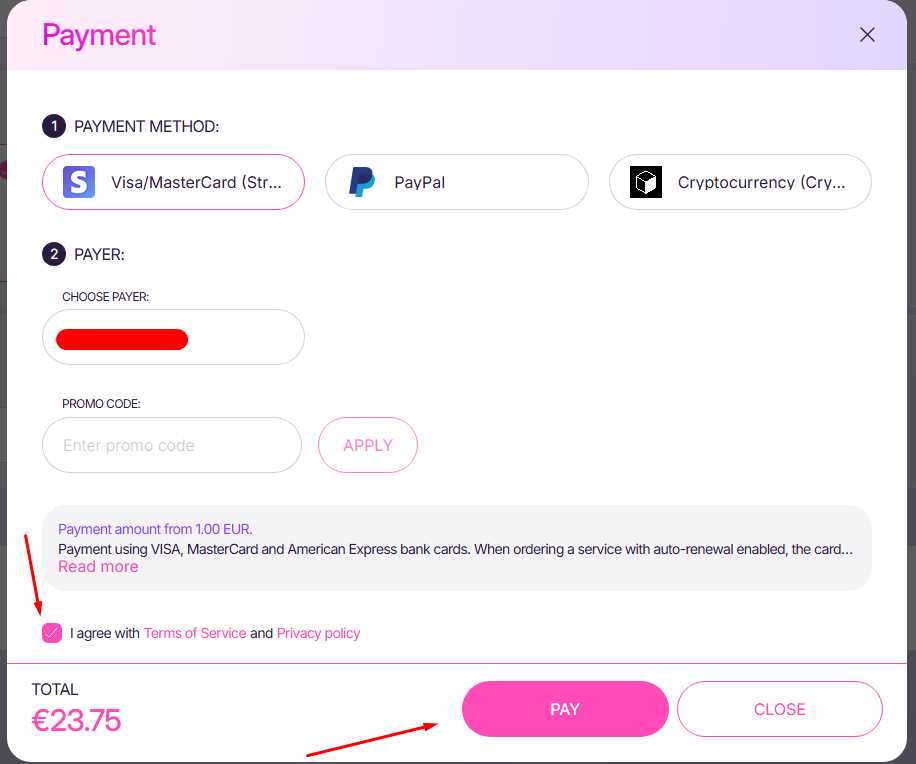Click the Stripe logo icon

[79, 182]
